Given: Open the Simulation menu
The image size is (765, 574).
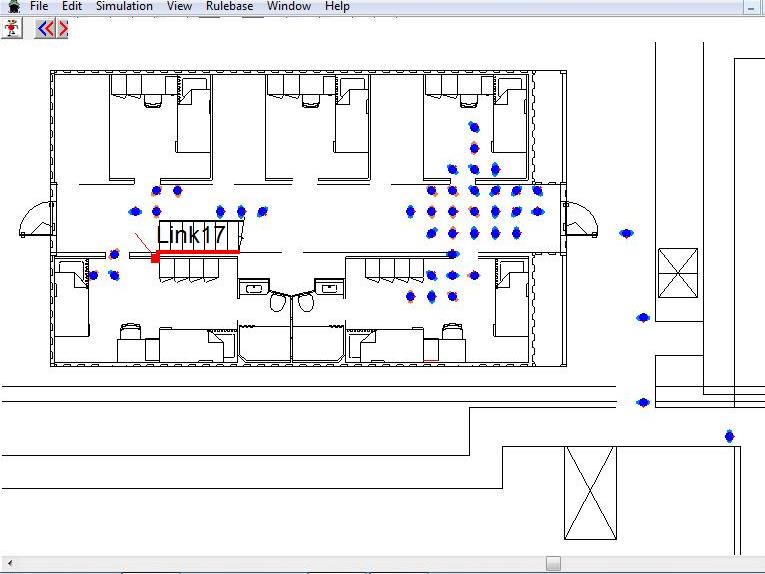Looking at the screenshot, I should (124, 6).
